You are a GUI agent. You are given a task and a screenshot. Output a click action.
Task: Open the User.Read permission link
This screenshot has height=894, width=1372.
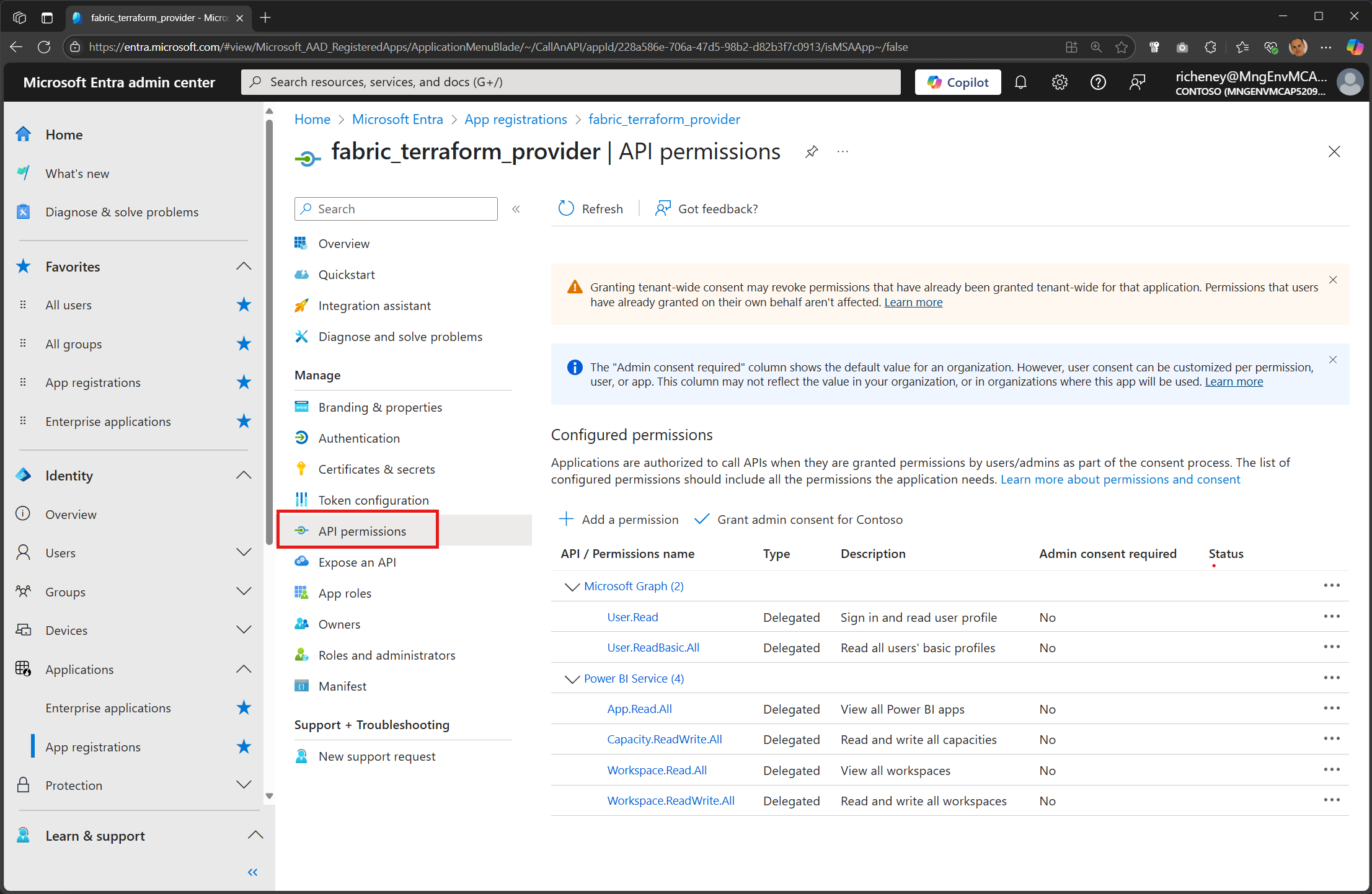pyautogui.click(x=632, y=617)
